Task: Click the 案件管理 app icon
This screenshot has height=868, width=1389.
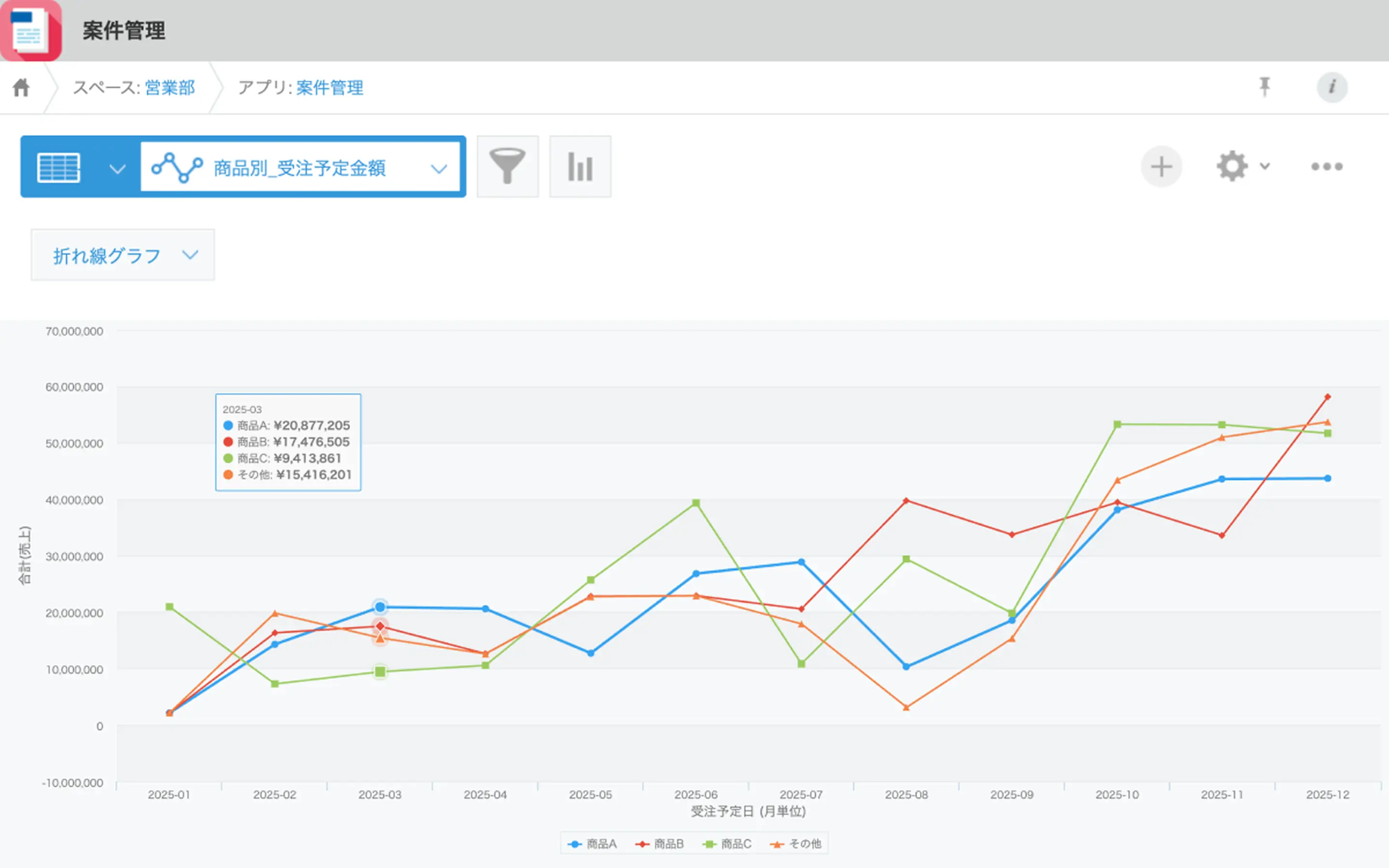Action: click(x=31, y=31)
